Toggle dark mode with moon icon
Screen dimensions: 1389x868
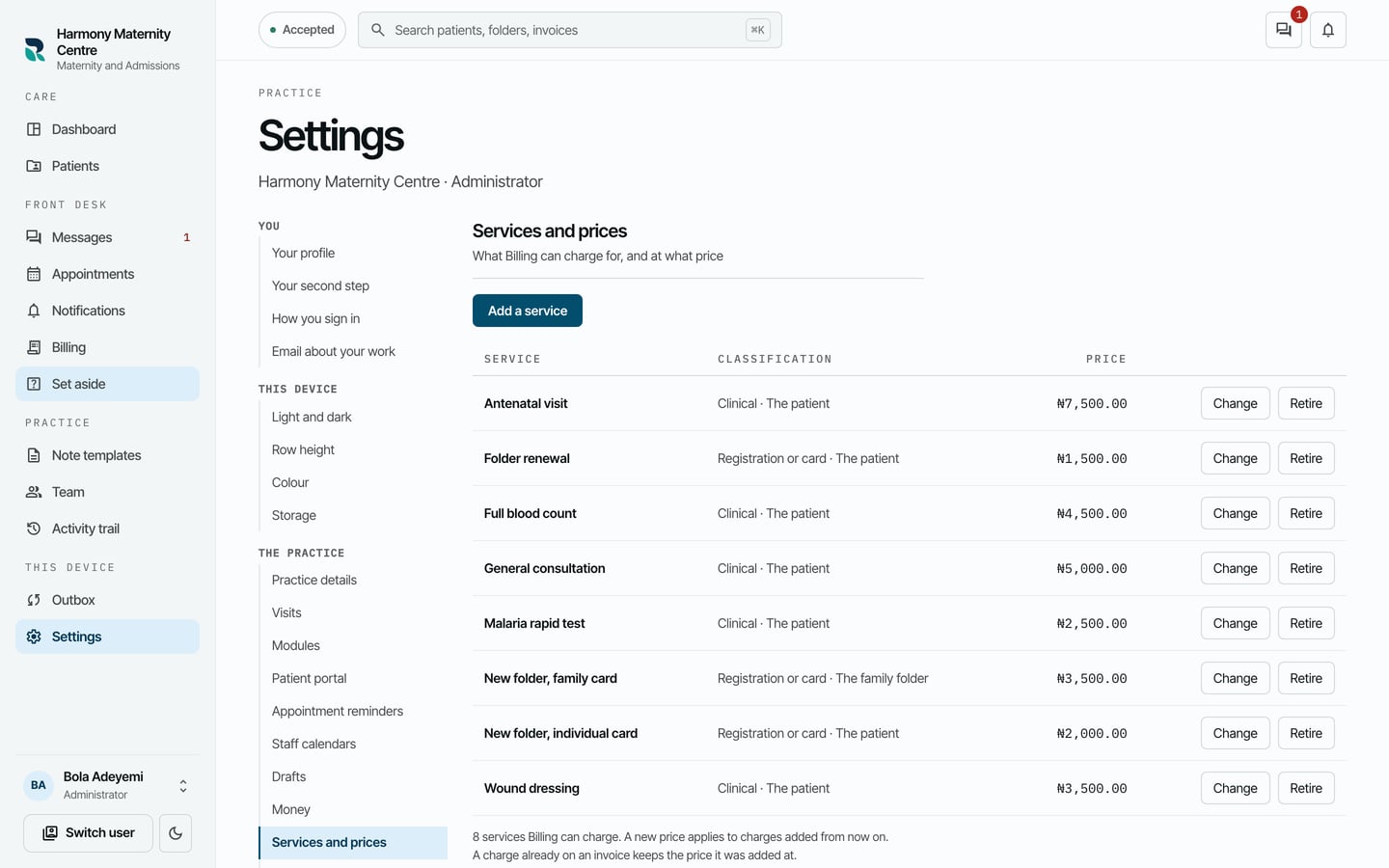[x=176, y=833]
